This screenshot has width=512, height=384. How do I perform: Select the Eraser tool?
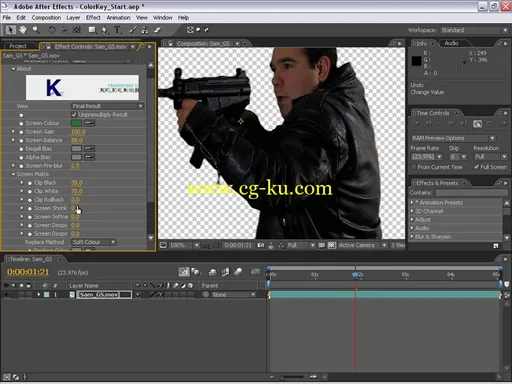pos(157,30)
